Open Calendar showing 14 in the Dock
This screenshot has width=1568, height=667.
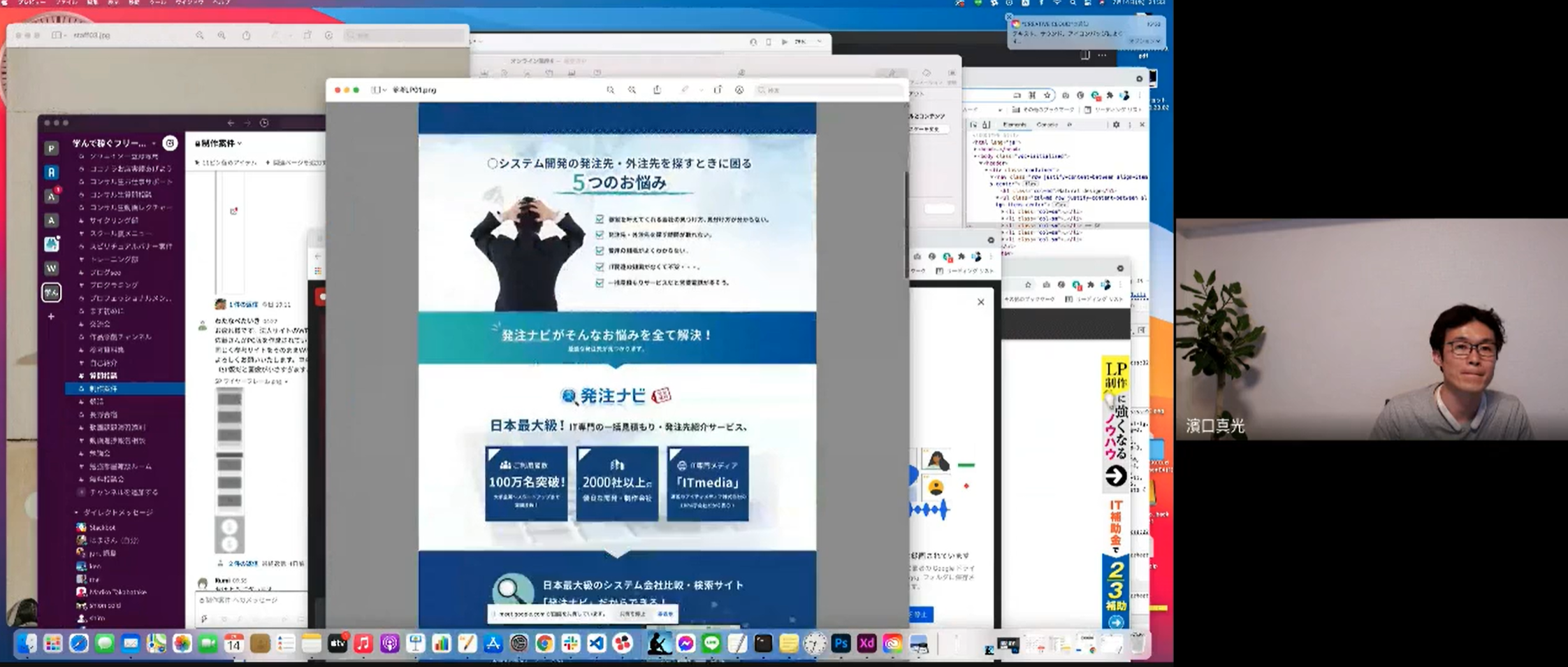(x=233, y=643)
